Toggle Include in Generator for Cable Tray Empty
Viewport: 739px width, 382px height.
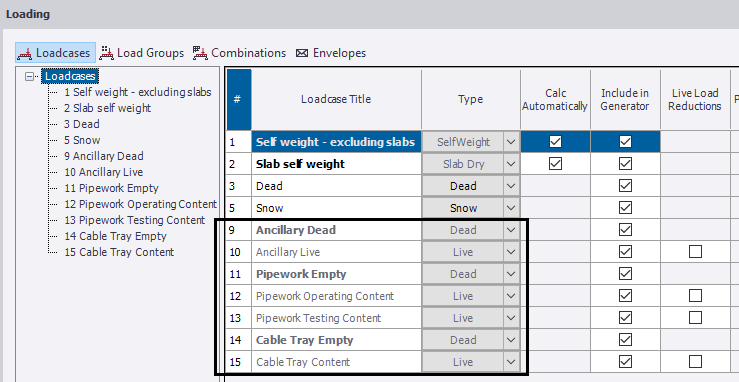(x=625, y=340)
